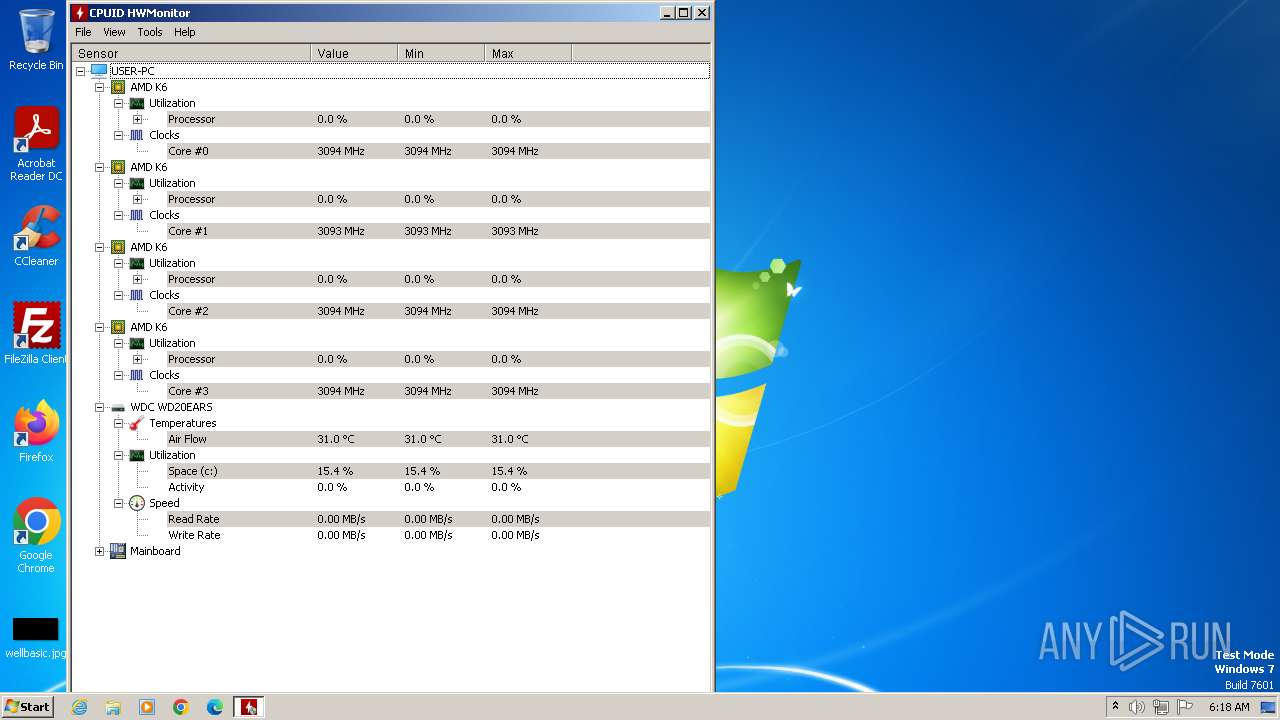Click the Clocks waveform icon above Core #1
The height and width of the screenshot is (720, 1280).
click(137, 215)
